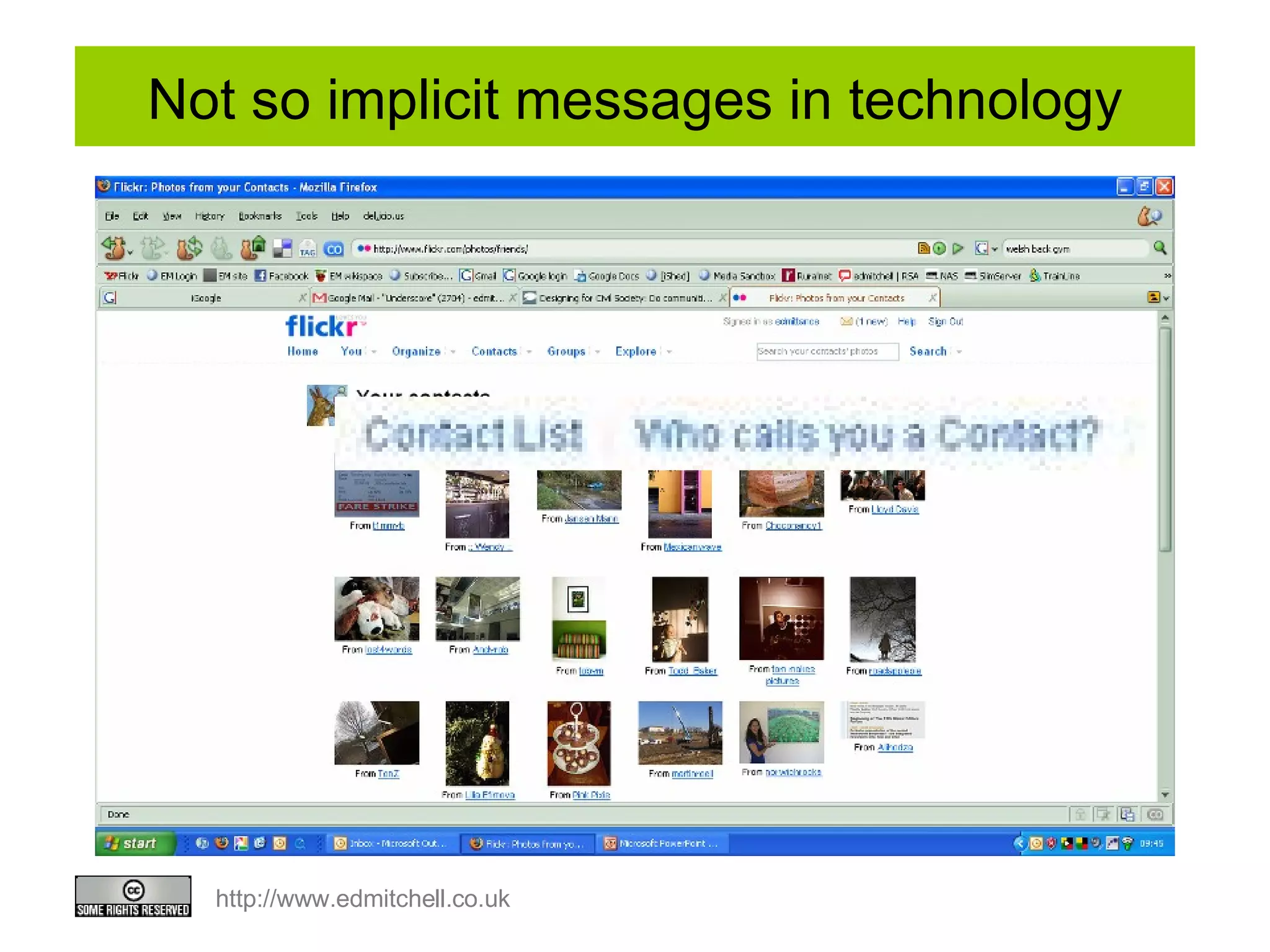
Task: Click the search magnifier icon beside welsh back gym
Action: [1160, 248]
